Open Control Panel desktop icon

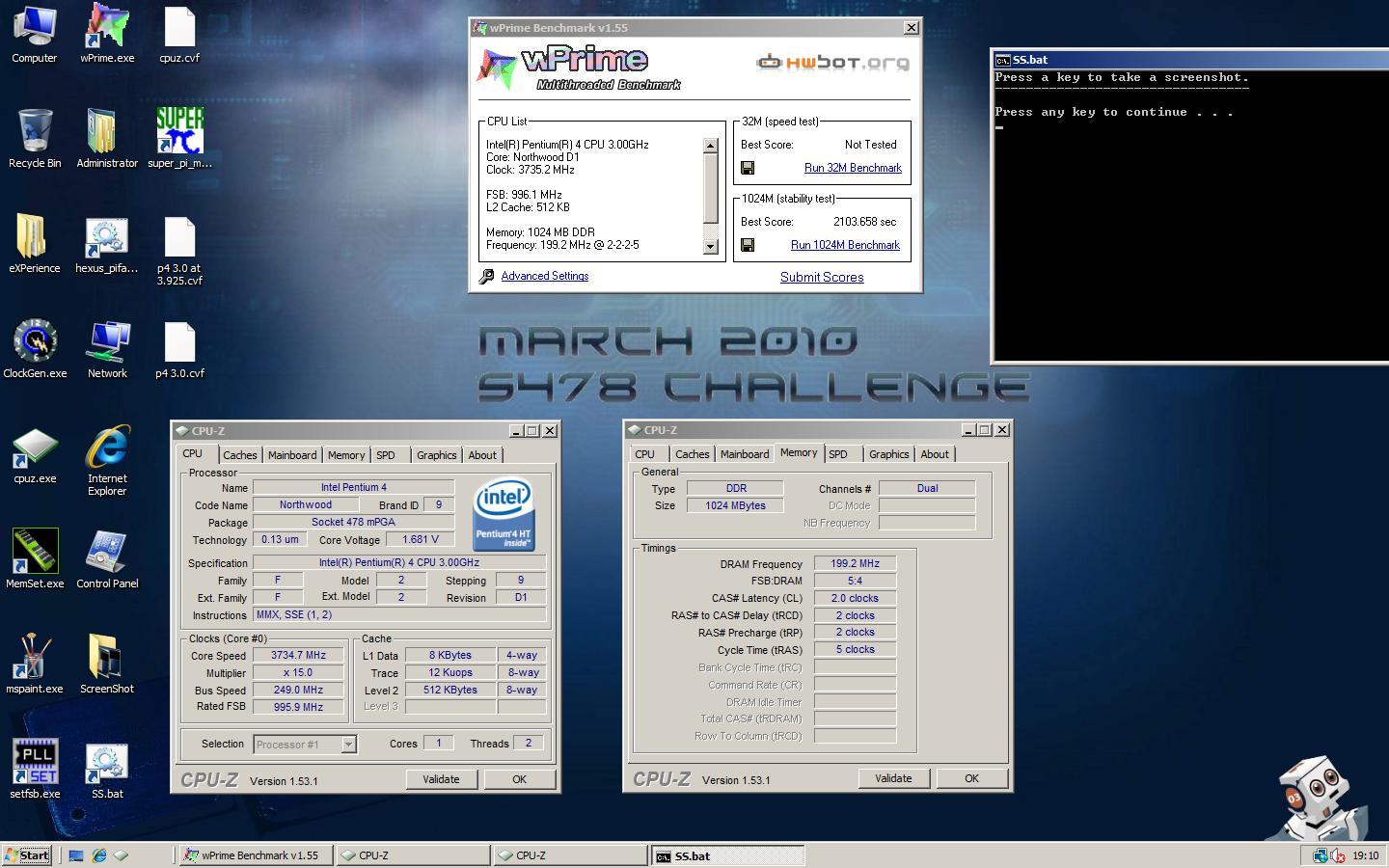click(x=106, y=552)
